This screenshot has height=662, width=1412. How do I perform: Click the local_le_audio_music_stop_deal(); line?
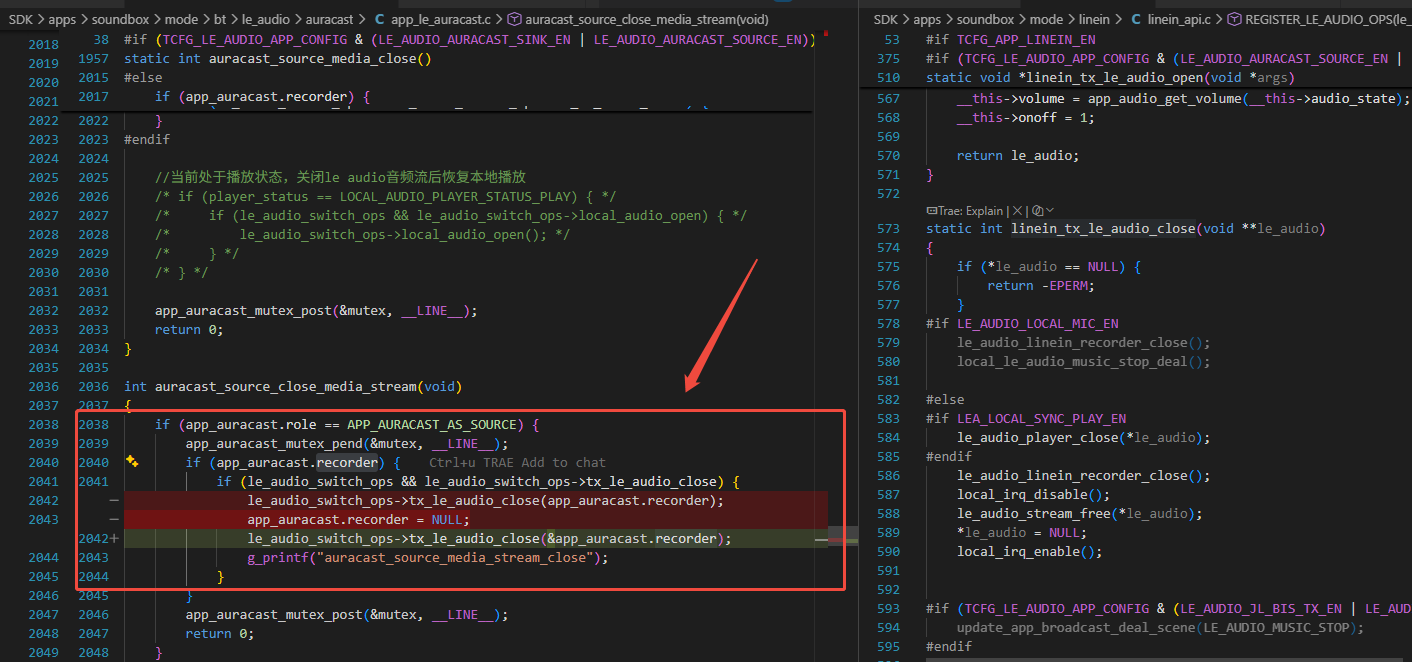point(1084,362)
